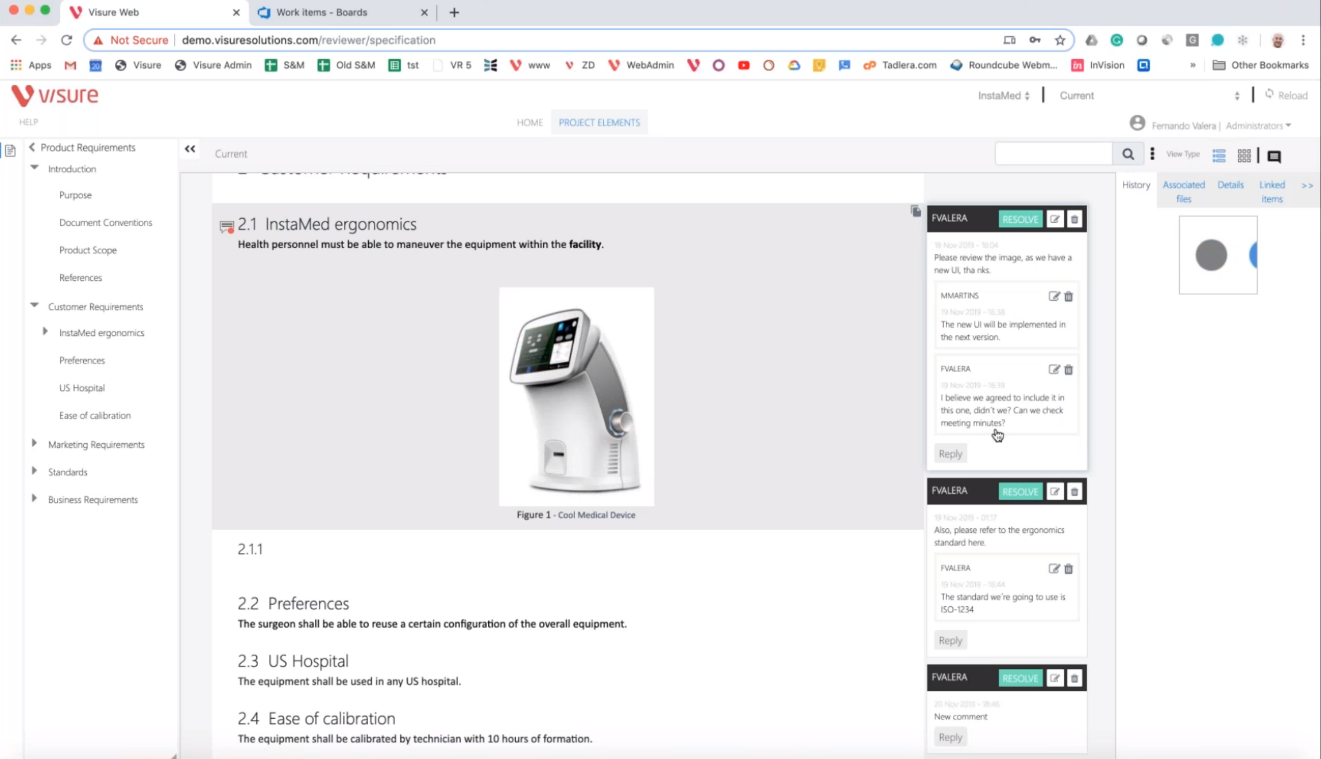This screenshot has width=1321, height=759.
Task: Open the three-dot options menu
Action: 1152,154
